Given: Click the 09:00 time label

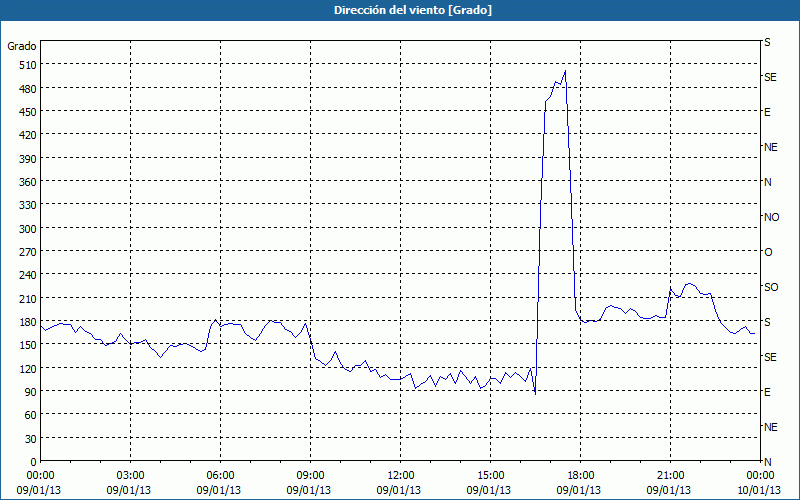Looking at the screenshot, I should click(310, 476).
